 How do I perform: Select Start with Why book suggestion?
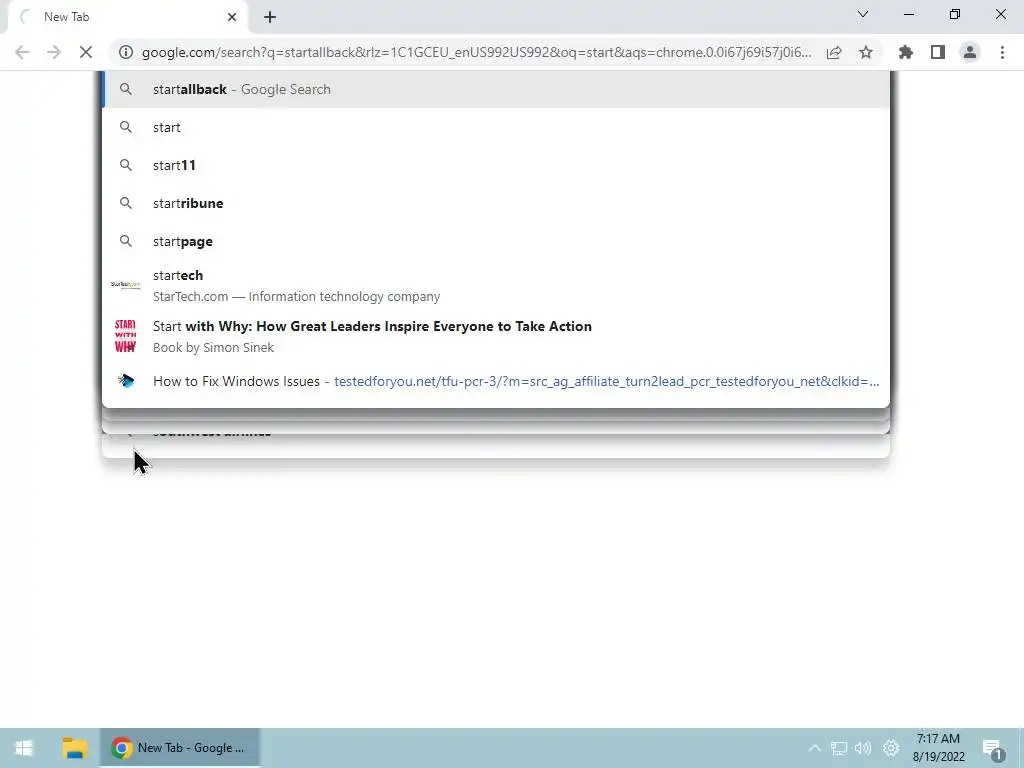(x=496, y=336)
